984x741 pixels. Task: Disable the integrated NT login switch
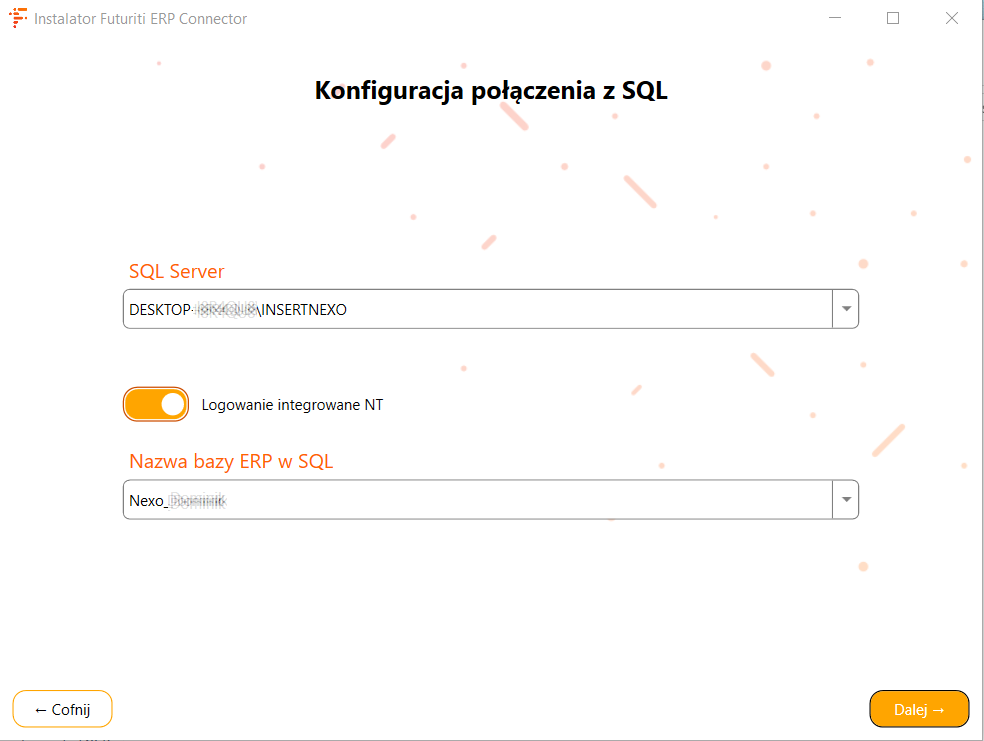coord(156,405)
